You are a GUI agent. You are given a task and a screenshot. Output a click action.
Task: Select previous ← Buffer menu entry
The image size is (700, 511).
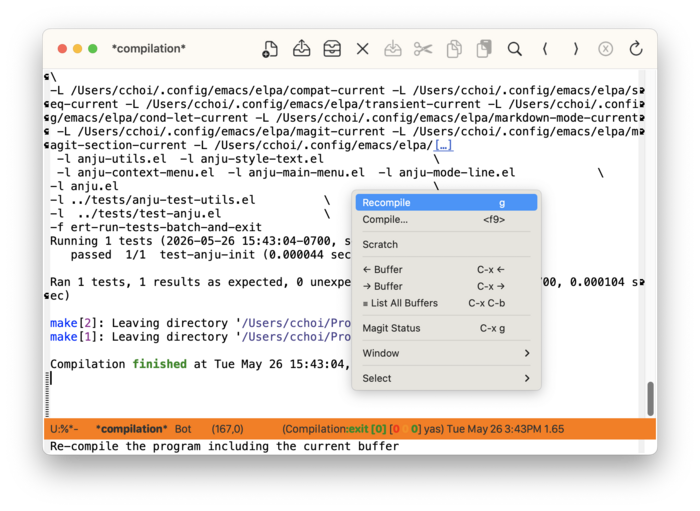446,270
